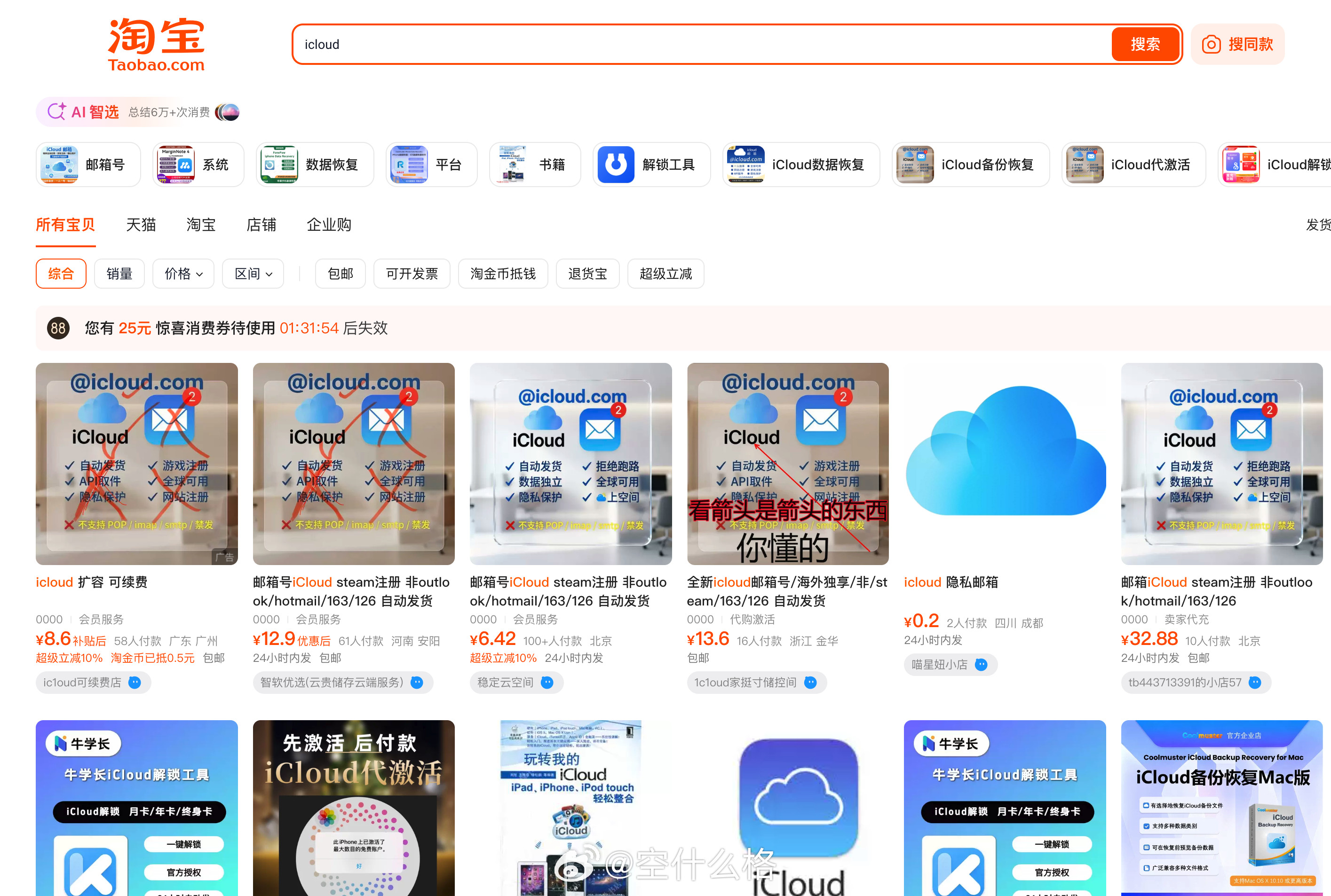Select the iCloud数据恢复 suggestion chip
Screen dimensions: 1331x896
(x=801, y=165)
